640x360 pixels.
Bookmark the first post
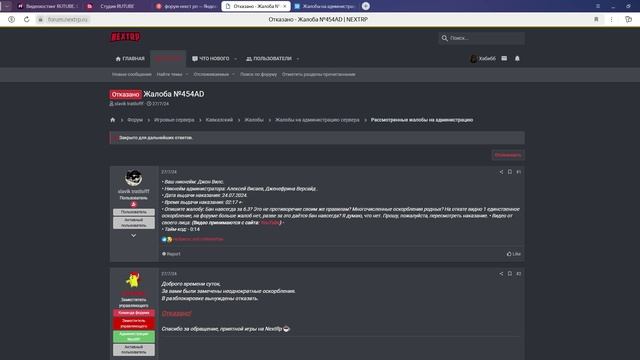tap(510, 172)
